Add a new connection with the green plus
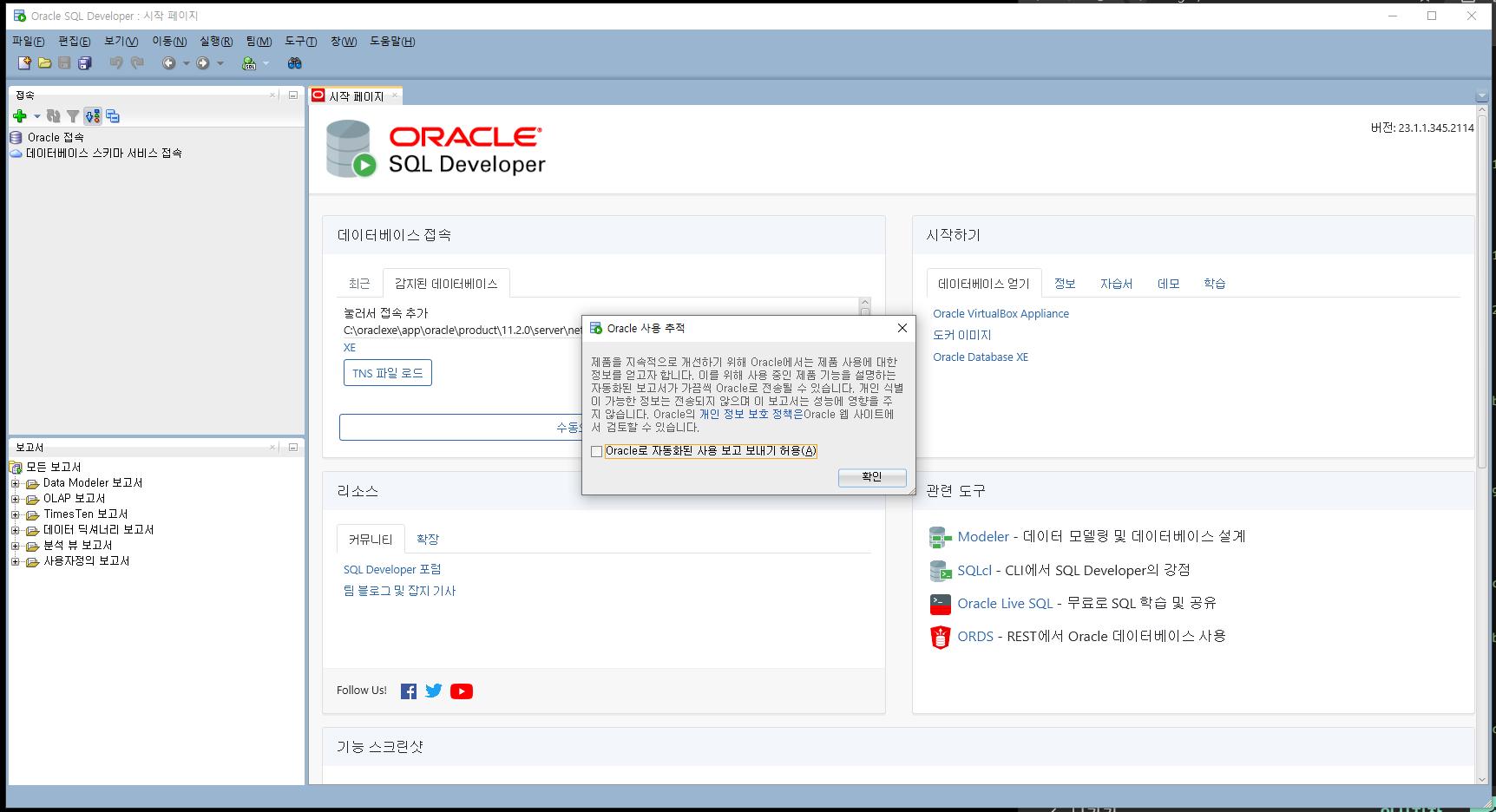1496x812 pixels. click(x=20, y=116)
